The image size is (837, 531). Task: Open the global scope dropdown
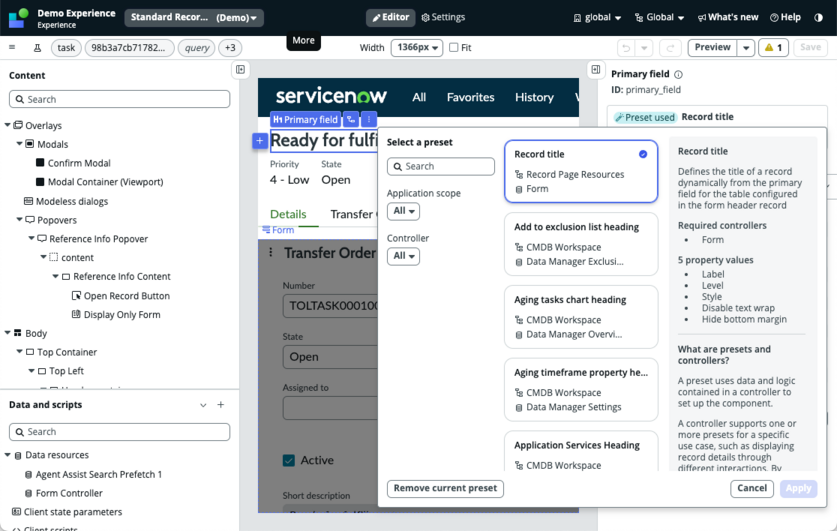(x=597, y=18)
